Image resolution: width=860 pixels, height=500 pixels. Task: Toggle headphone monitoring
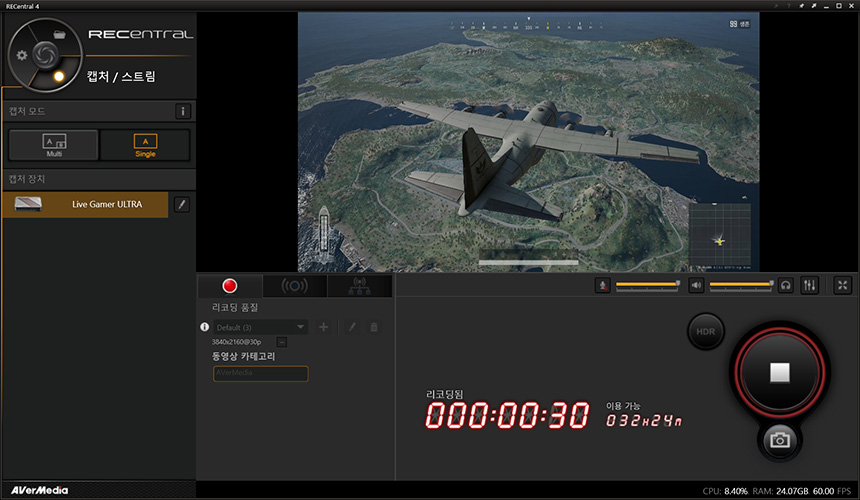785,285
